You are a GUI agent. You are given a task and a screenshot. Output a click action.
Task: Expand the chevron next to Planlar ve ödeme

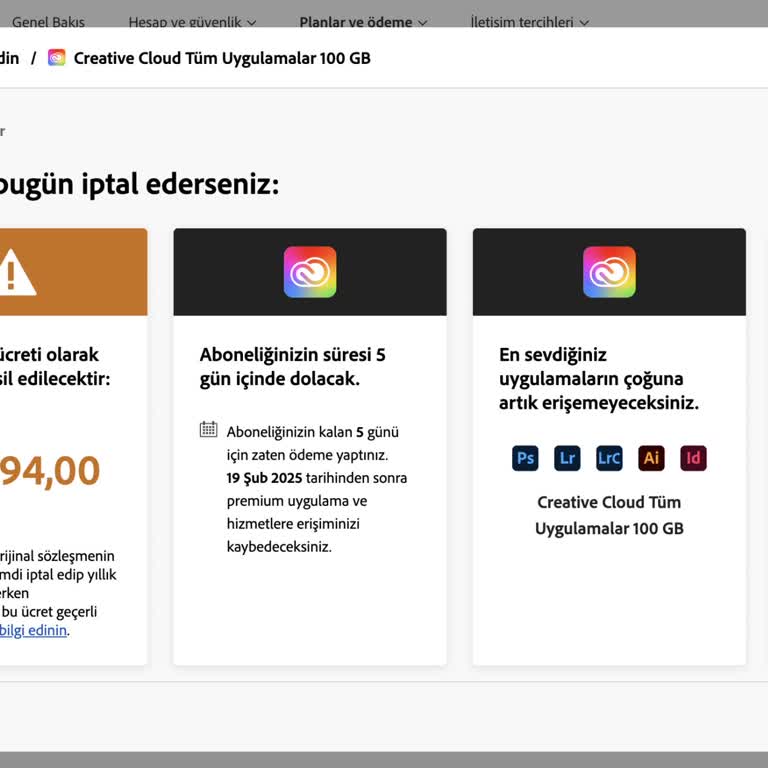tap(423, 23)
